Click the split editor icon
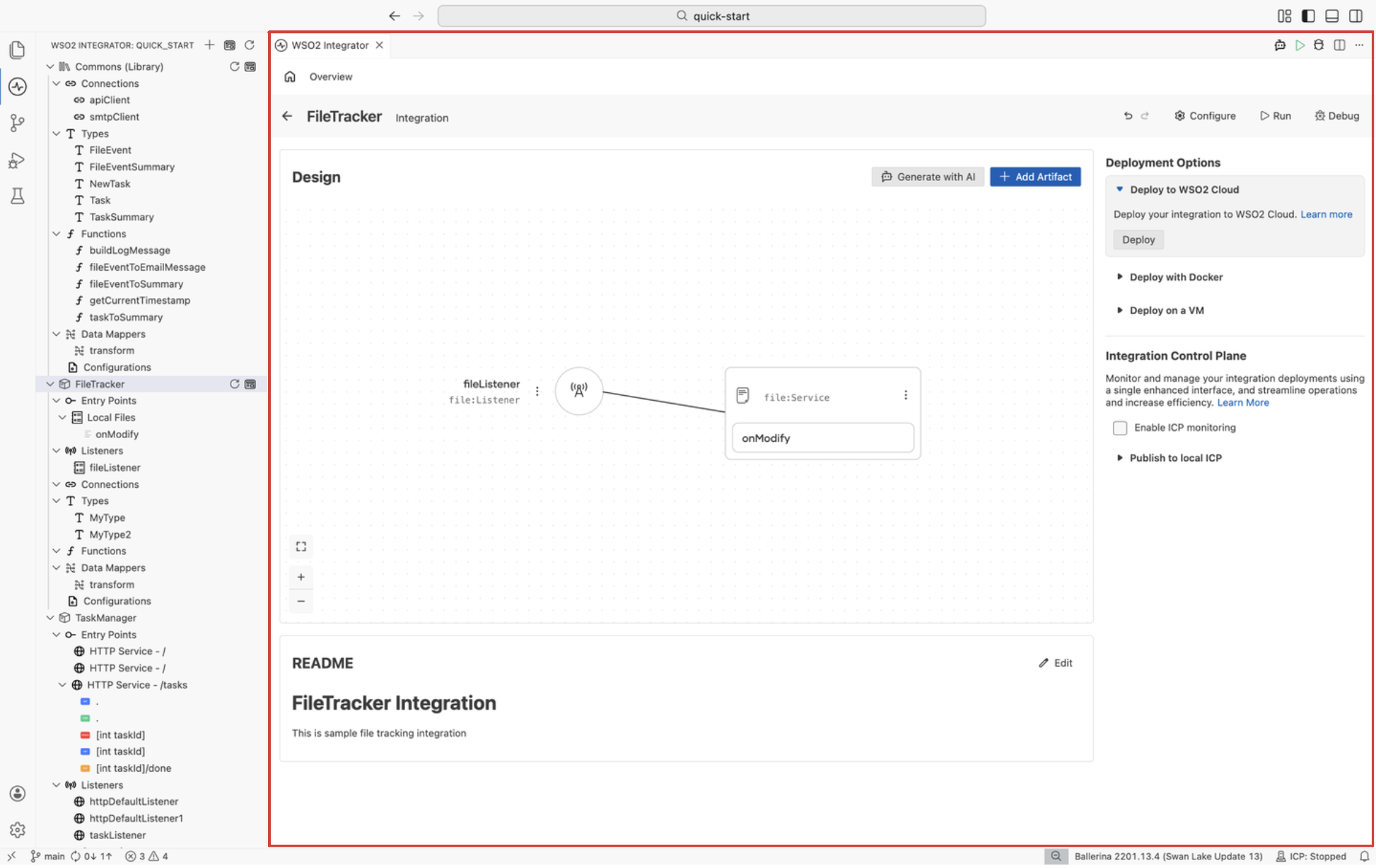 click(x=1339, y=45)
